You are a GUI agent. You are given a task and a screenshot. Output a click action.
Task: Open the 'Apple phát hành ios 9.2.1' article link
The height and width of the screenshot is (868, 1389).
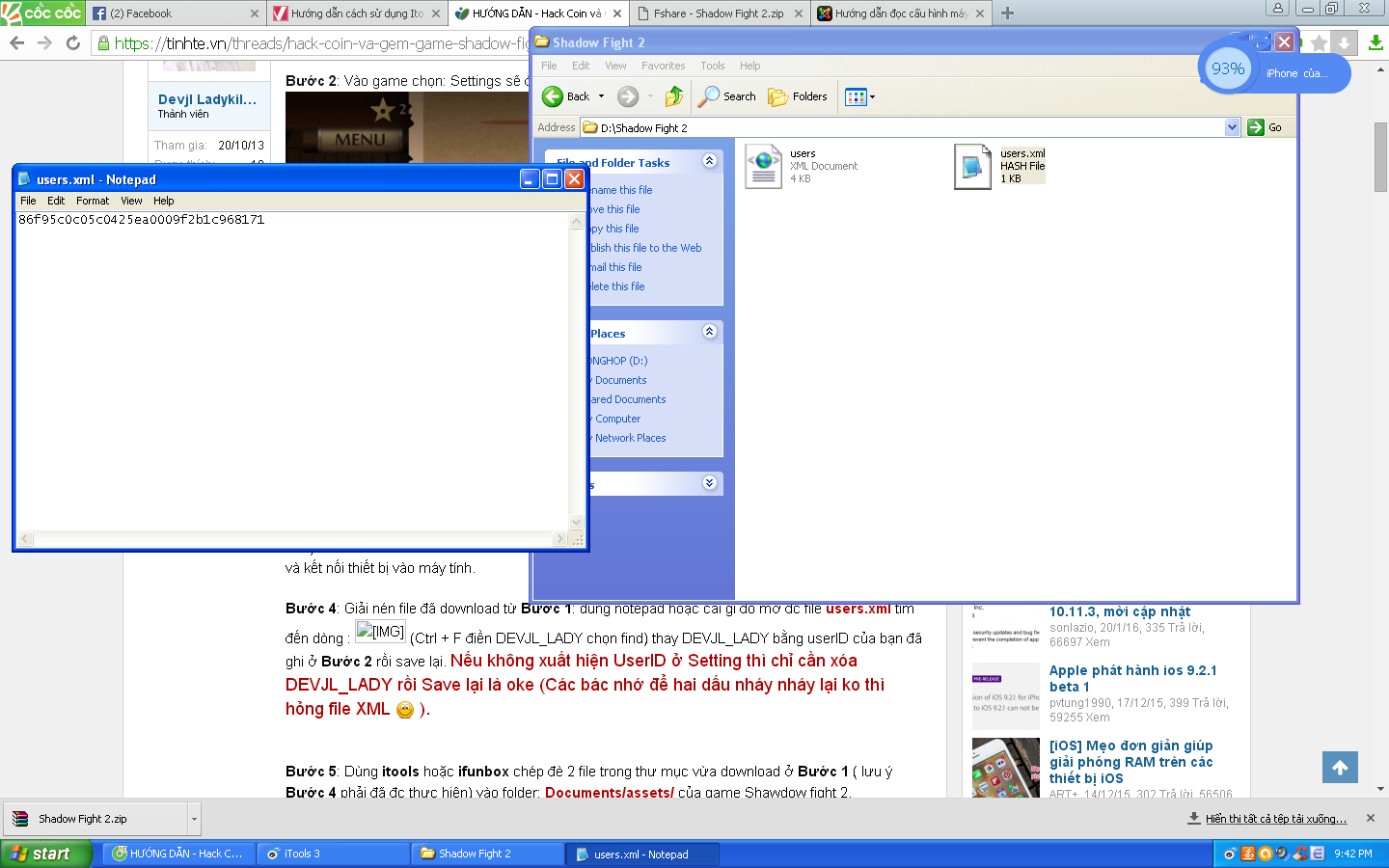(1132, 670)
